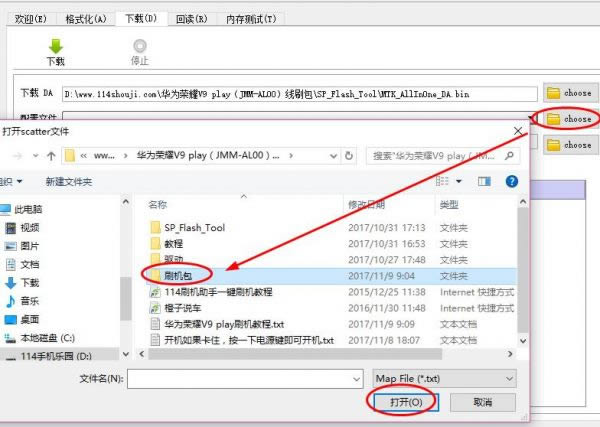Open the 回读(R) tab
600x427 pixels.
click(191, 19)
